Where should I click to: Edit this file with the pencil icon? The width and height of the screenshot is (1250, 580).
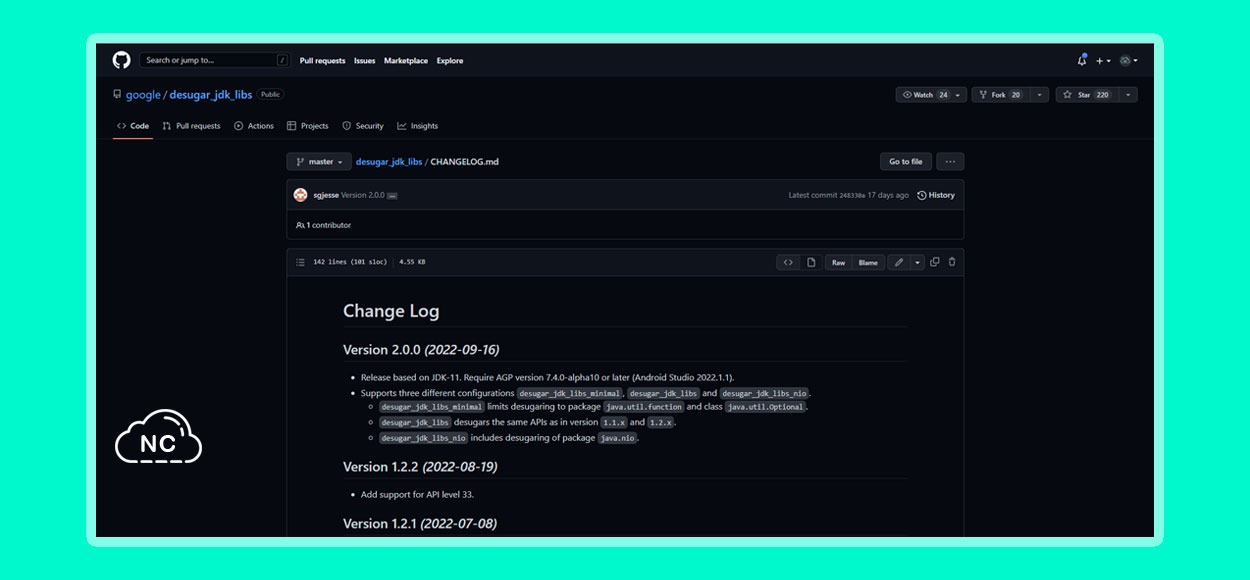click(899, 262)
